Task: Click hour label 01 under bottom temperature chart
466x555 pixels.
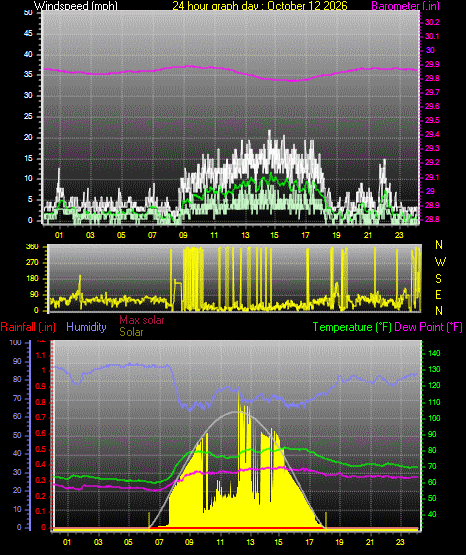Action: 67,542
